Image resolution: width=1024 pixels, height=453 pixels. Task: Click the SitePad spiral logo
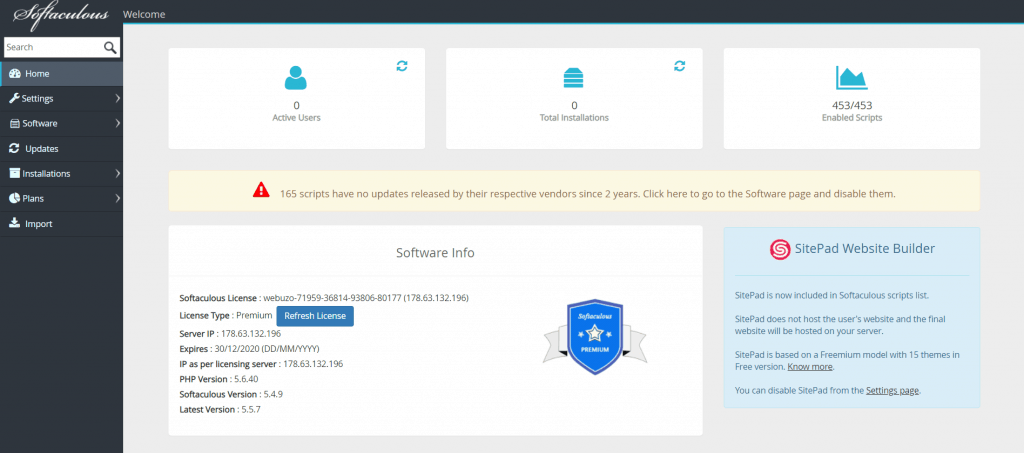point(779,249)
